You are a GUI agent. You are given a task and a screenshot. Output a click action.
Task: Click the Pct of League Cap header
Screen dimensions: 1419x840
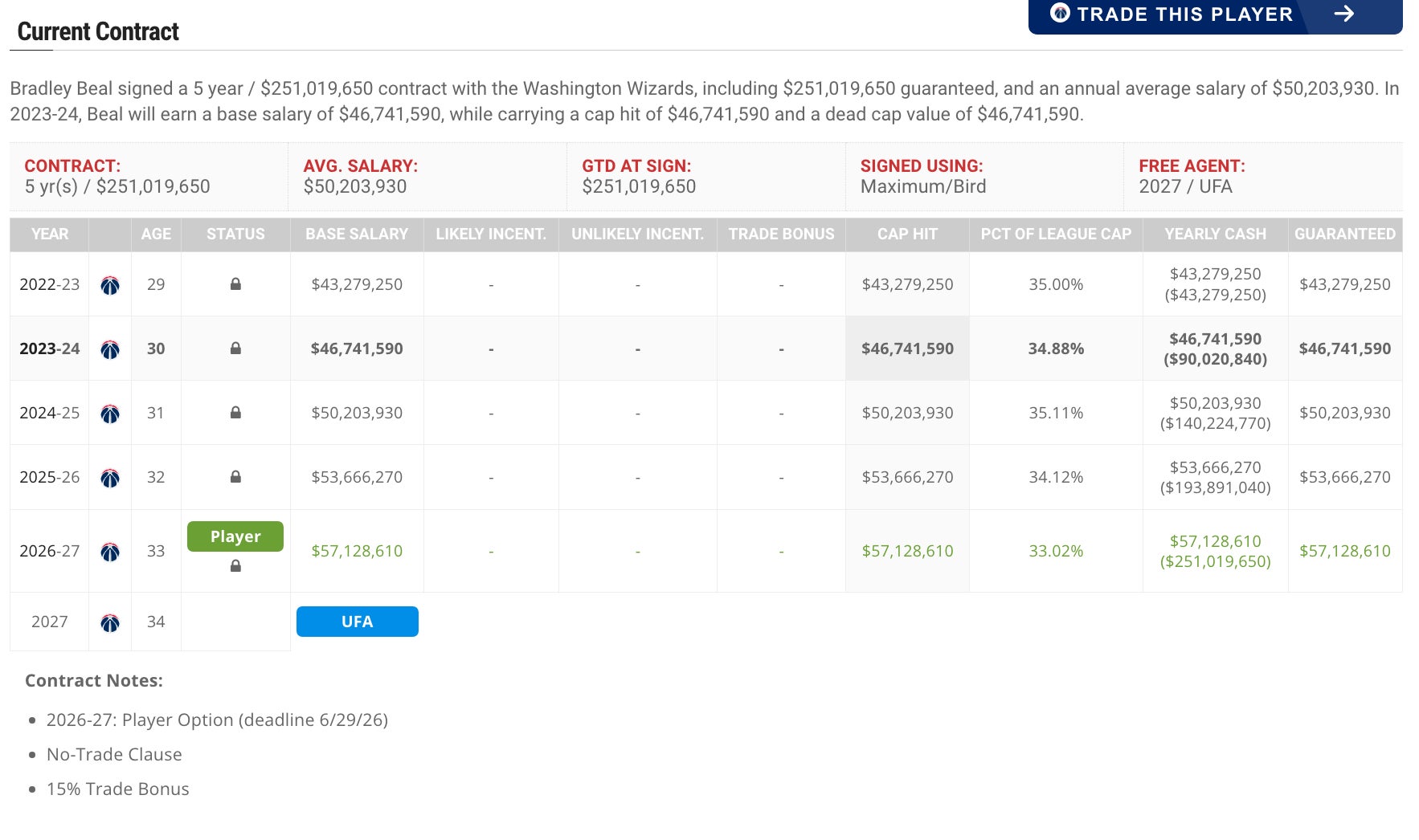[1056, 234]
